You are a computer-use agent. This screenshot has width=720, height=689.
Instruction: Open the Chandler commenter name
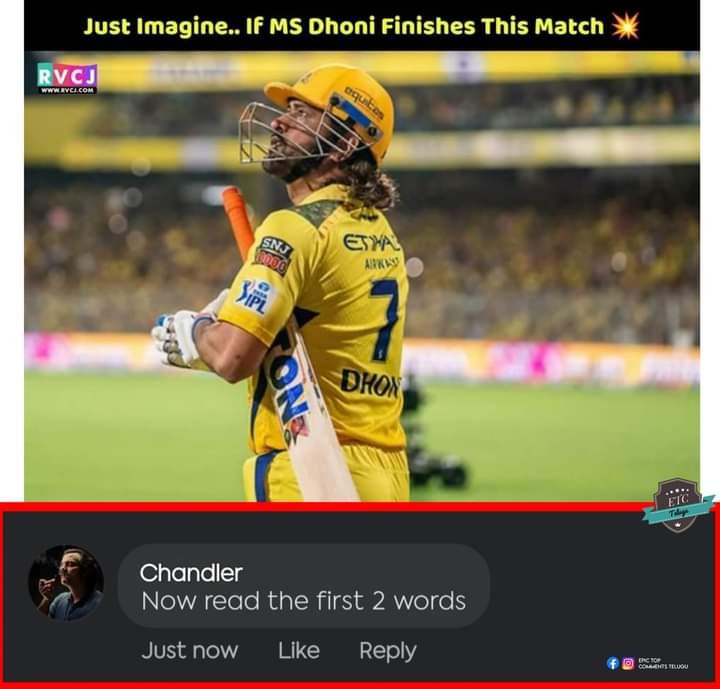191,573
